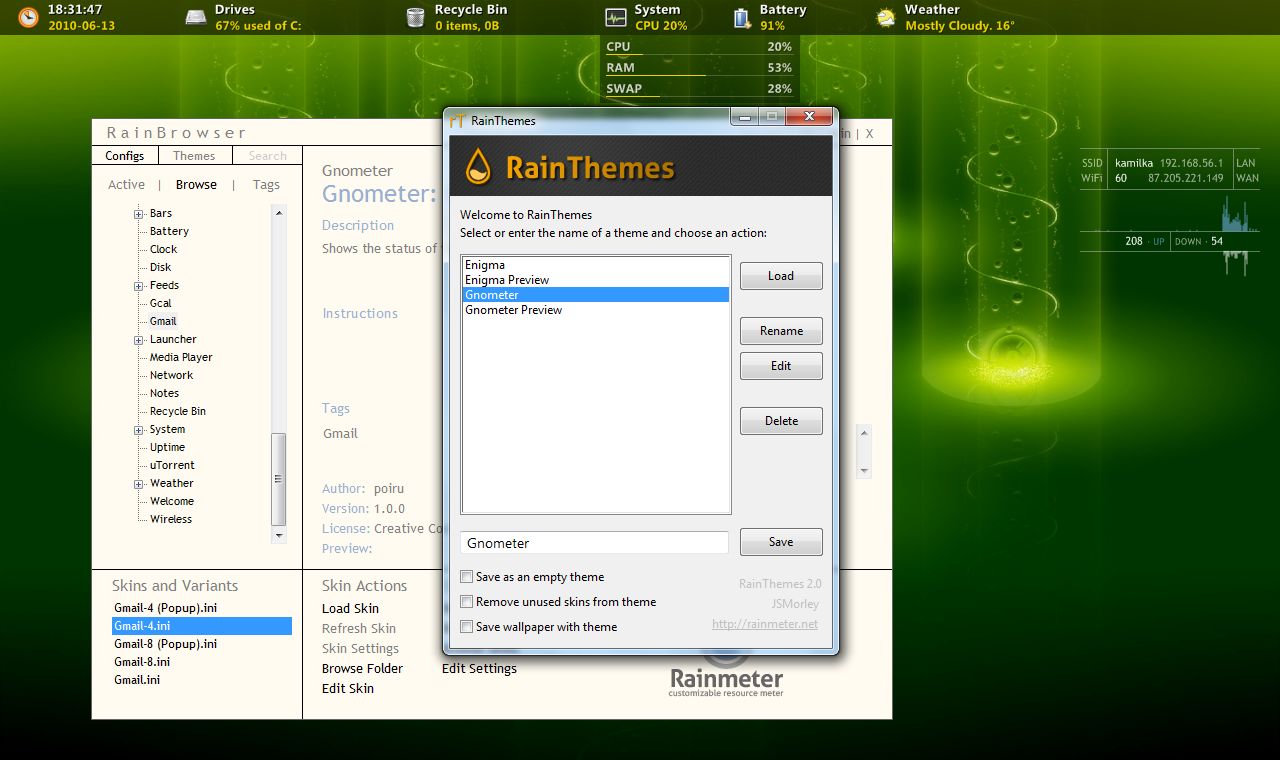Switch to the Themes tab
The height and width of the screenshot is (760, 1280).
coord(194,156)
